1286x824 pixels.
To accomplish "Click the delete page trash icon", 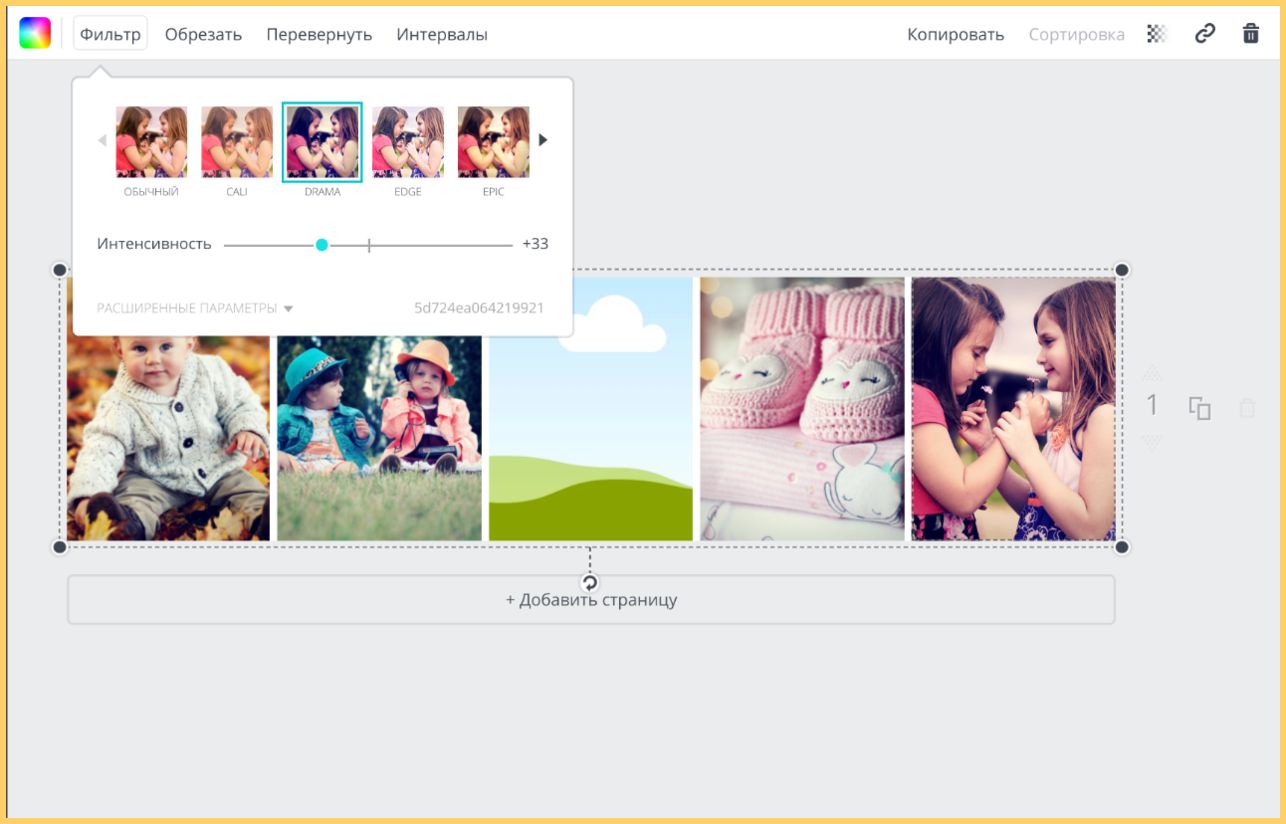I will (x=1247, y=408).
